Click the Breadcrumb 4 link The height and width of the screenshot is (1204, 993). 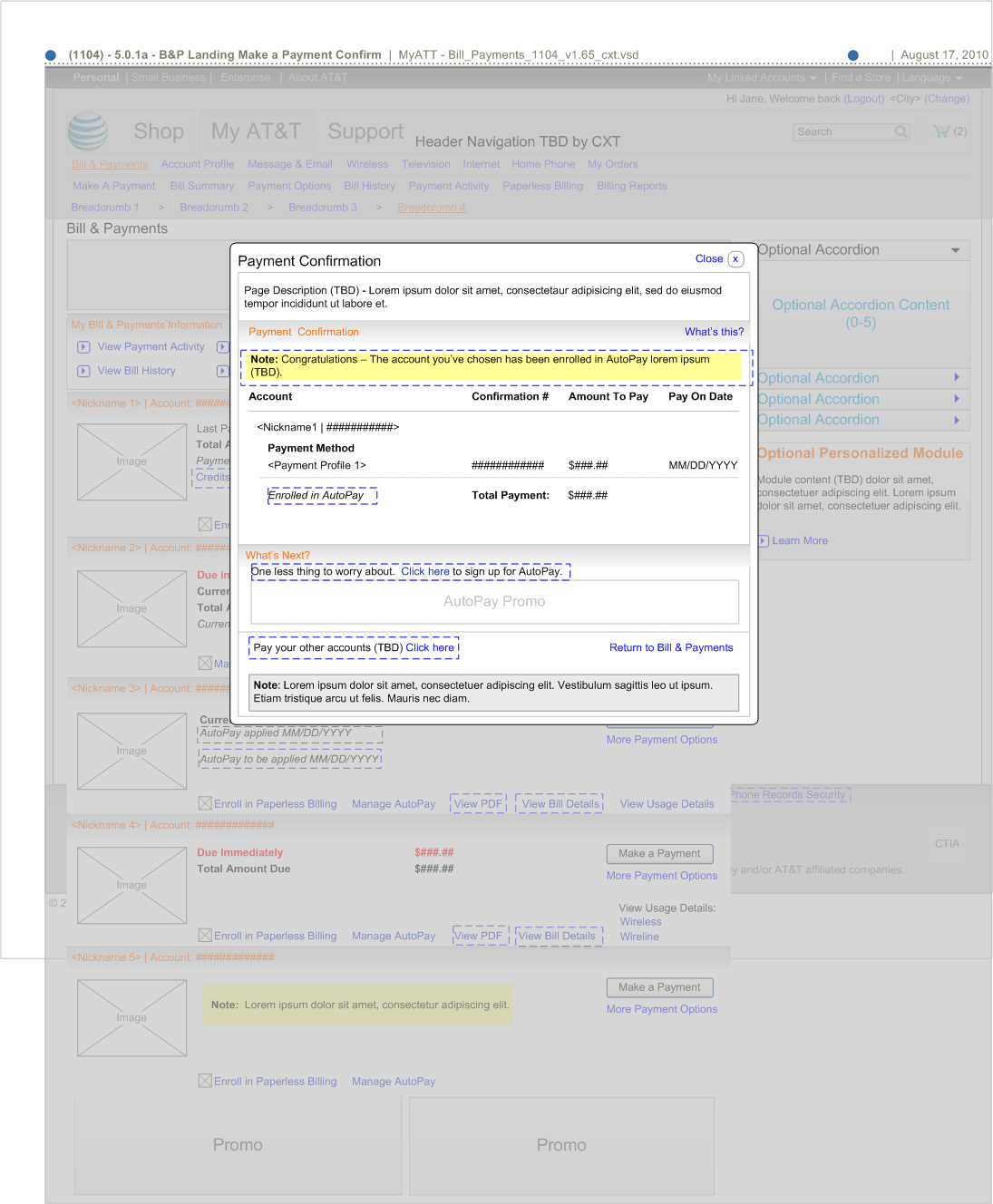(x=432, y=208)
